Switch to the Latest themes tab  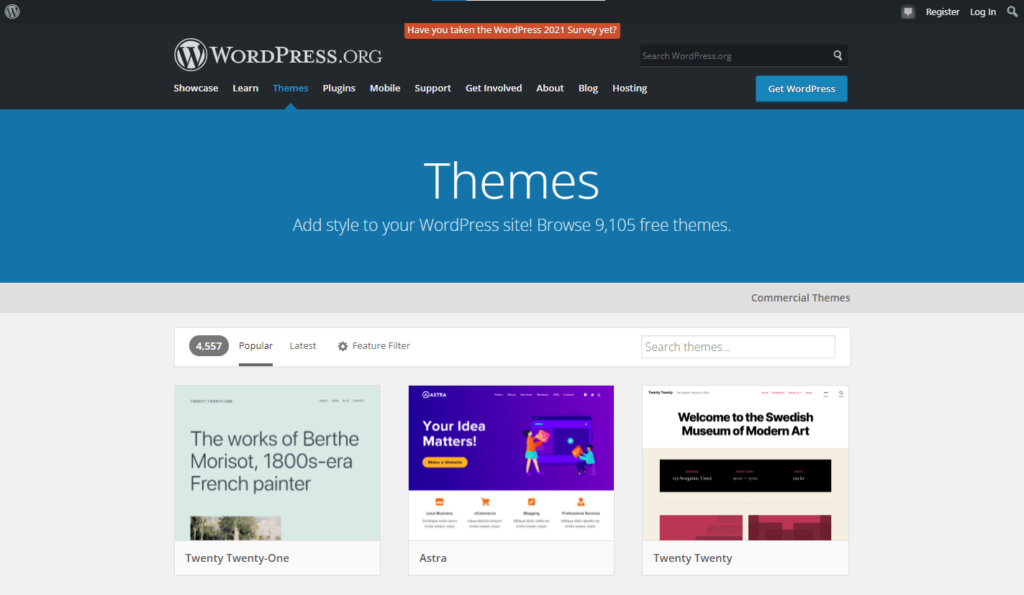point(302,345)
